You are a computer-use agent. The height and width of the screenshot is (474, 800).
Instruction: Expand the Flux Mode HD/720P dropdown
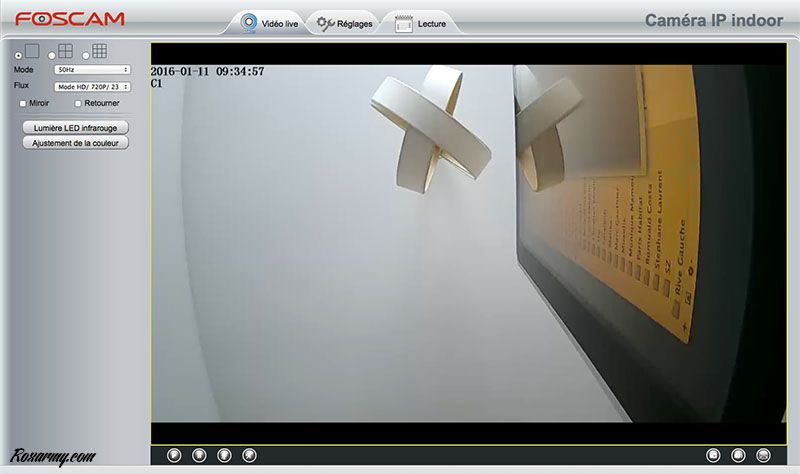92,87
